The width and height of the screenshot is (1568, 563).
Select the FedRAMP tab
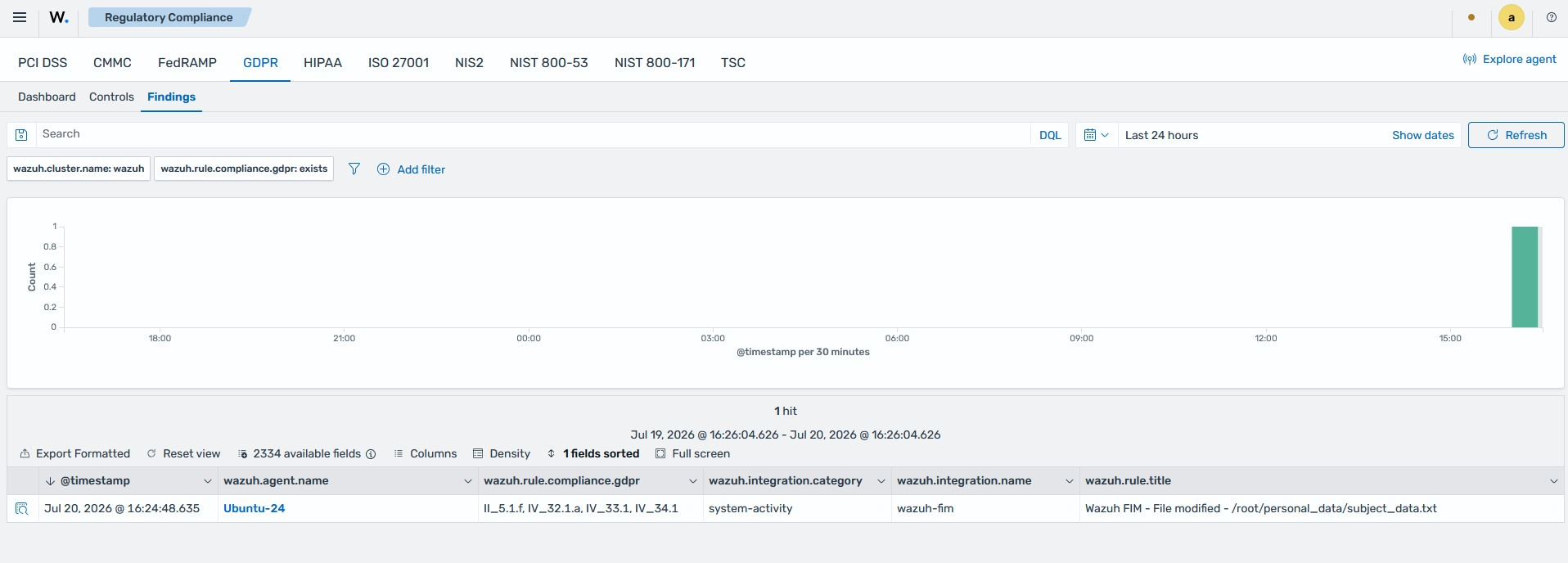click(187, 62)
